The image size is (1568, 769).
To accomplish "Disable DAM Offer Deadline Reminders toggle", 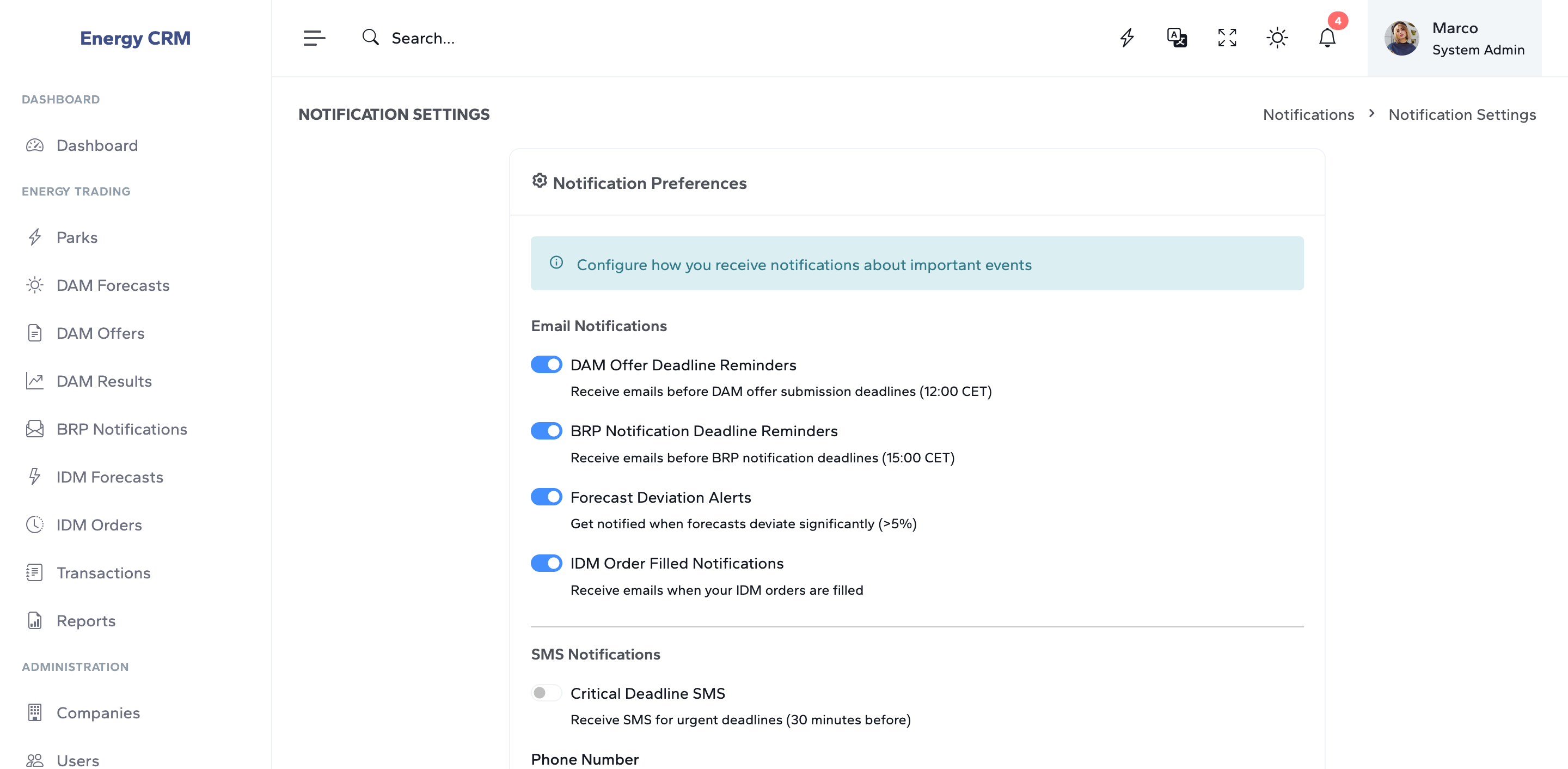I will tap(546, 365).
